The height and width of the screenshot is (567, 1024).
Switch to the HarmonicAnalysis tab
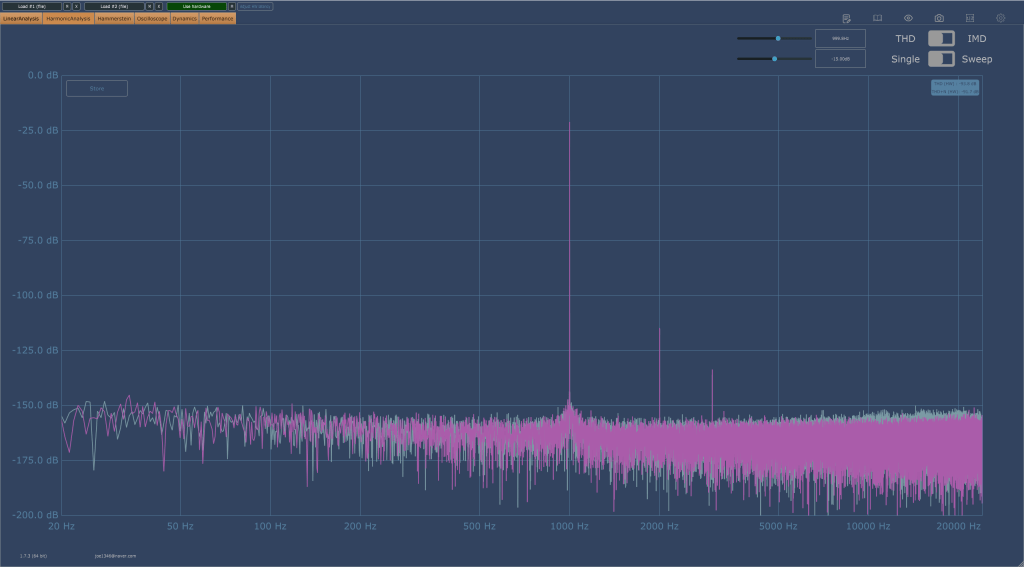point(68,18)
